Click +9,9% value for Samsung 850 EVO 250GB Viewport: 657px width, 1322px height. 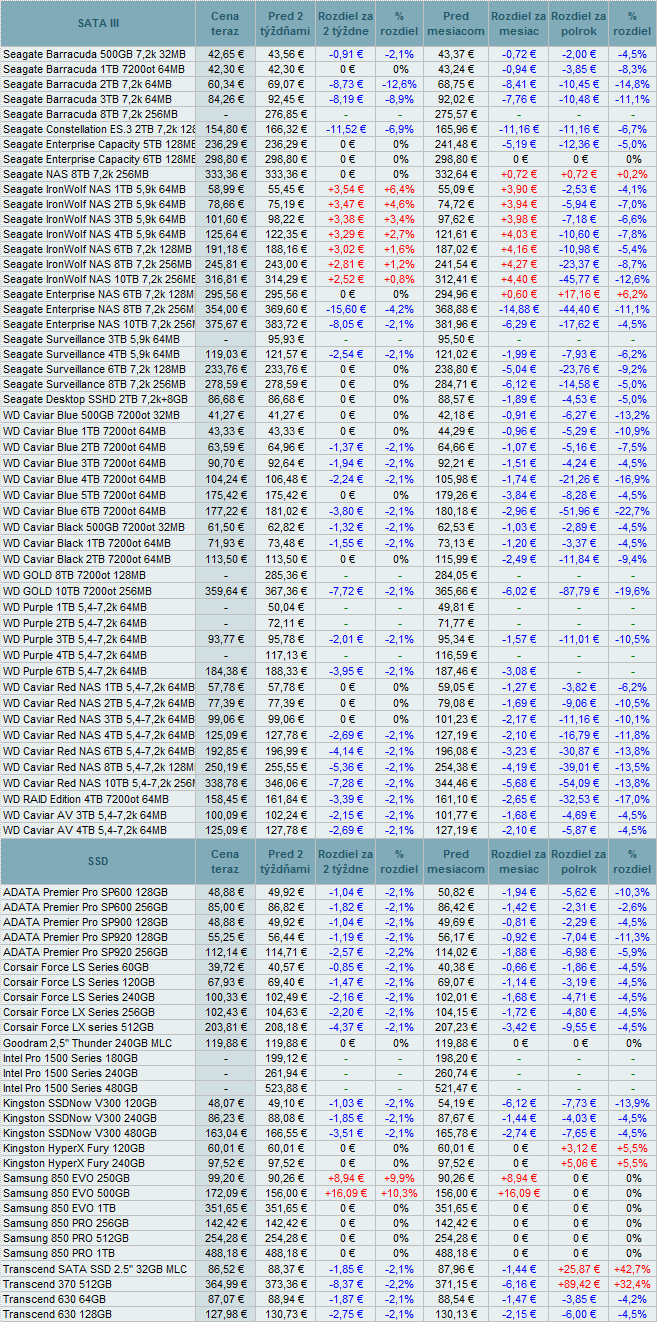click(399, 1178)
